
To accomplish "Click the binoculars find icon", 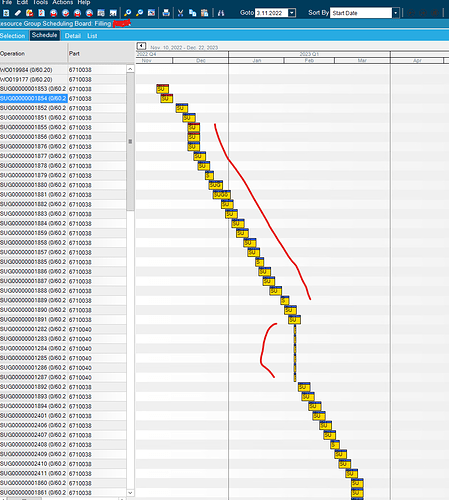I will point(221,13).
